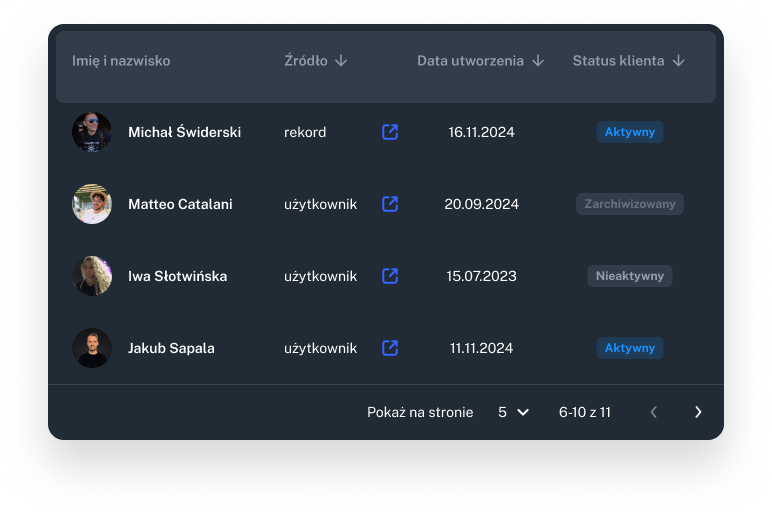Viewport: 772px width, 512px height.
Task: Open external link for Iwa Słotwińska
Action: pos(390,276)
